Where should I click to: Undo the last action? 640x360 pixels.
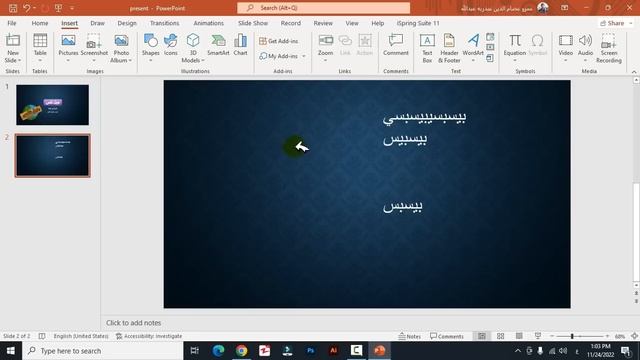(x=27, y=8)
